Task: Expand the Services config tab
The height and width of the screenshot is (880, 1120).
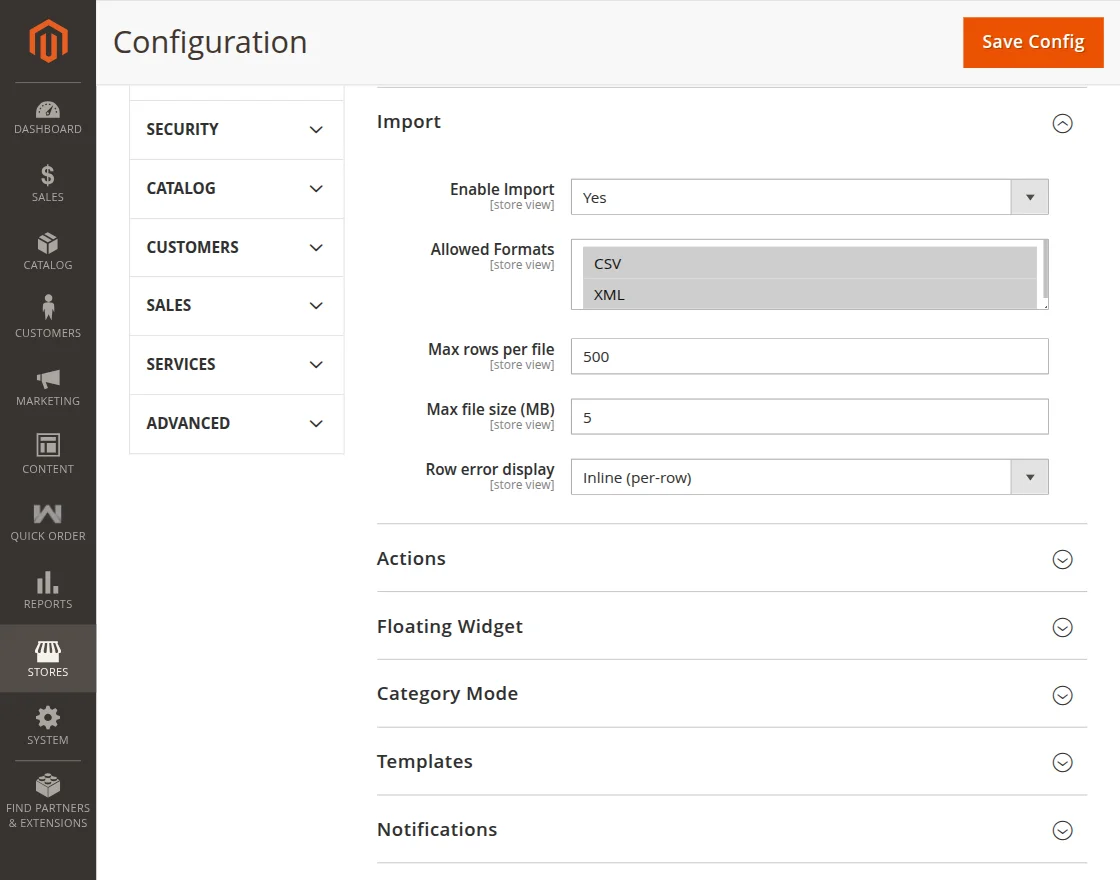Action: click(236, 364)
